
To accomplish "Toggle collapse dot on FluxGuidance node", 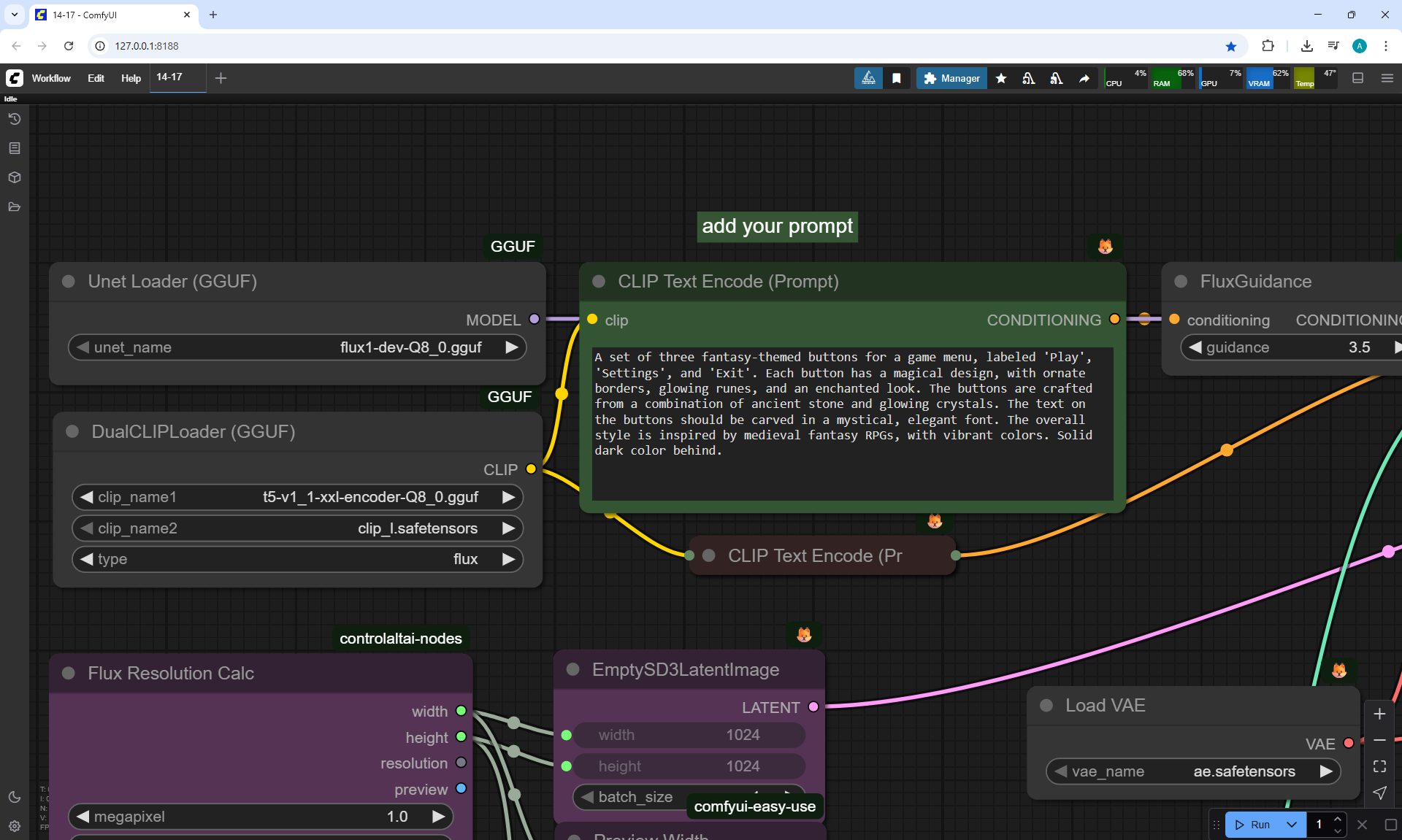I will 1181,282.
